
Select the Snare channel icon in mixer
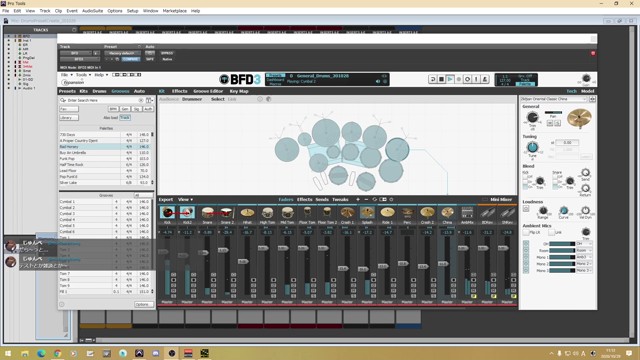(207, 213)
